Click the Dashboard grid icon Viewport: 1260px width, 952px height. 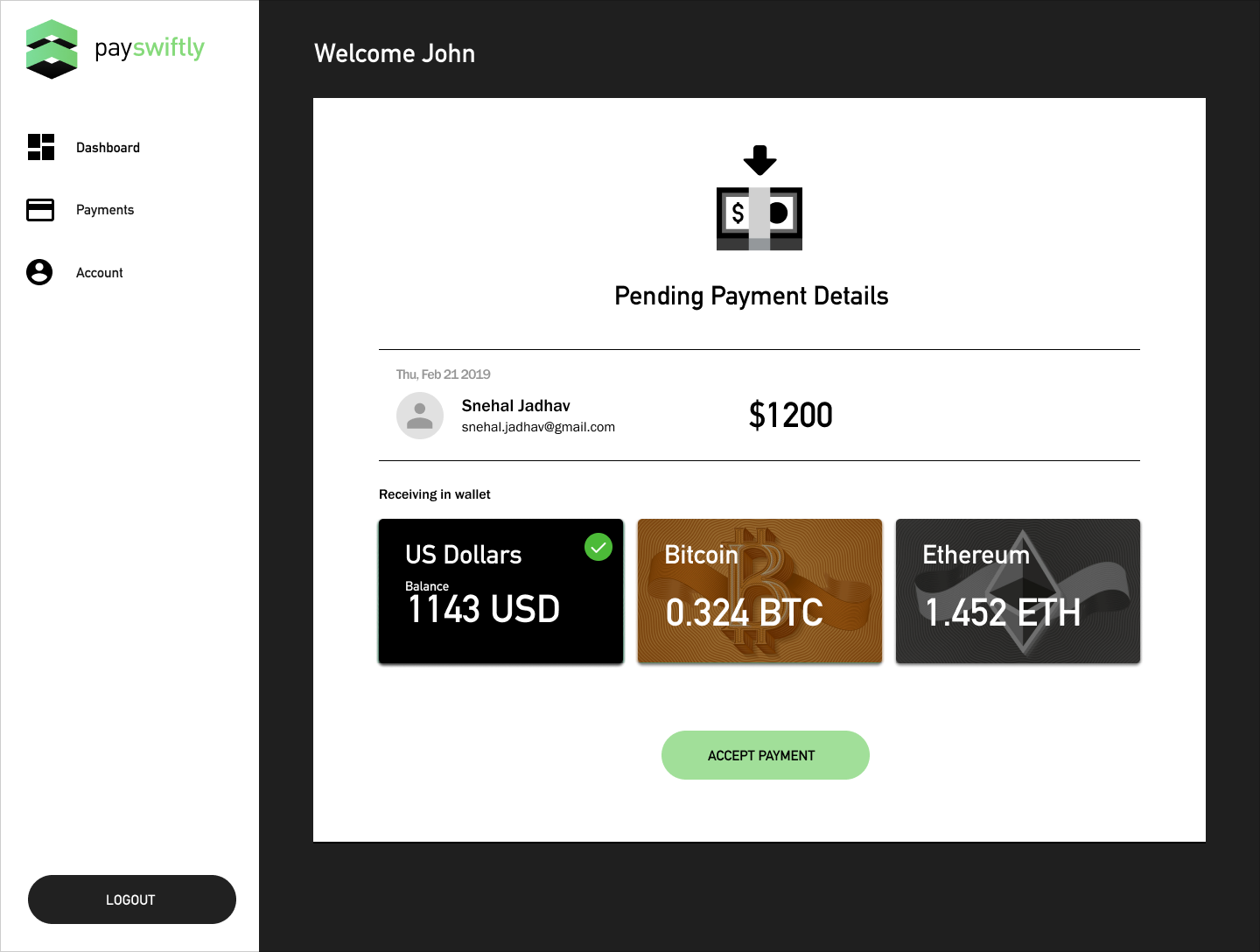(x=40, y=147)
